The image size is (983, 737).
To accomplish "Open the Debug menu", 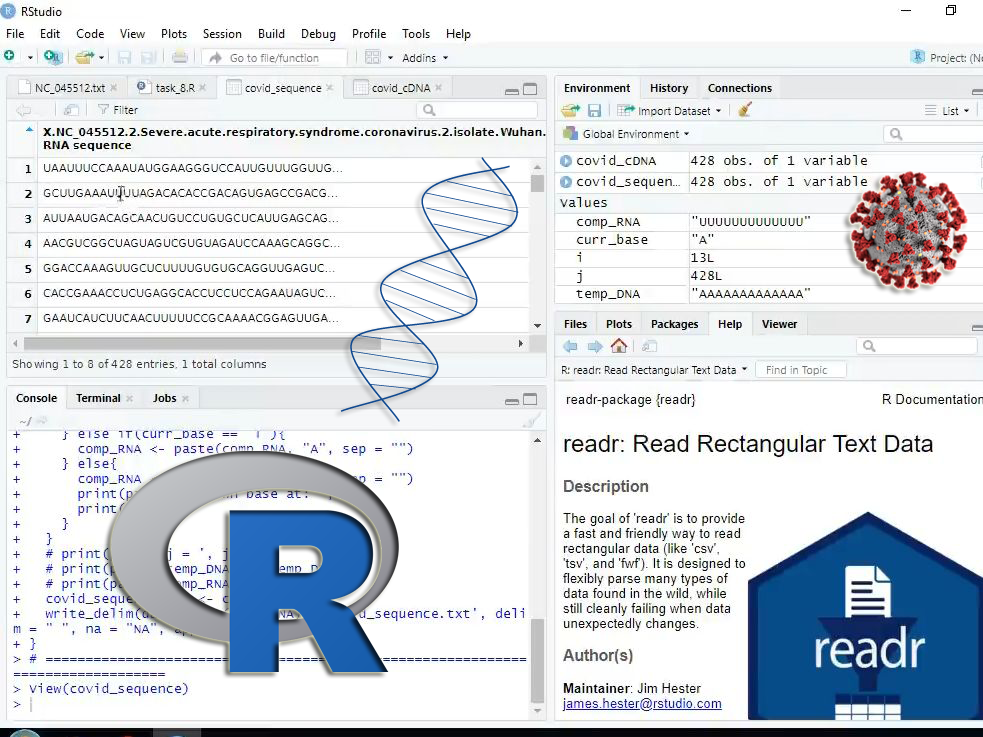I will [318, 34].
